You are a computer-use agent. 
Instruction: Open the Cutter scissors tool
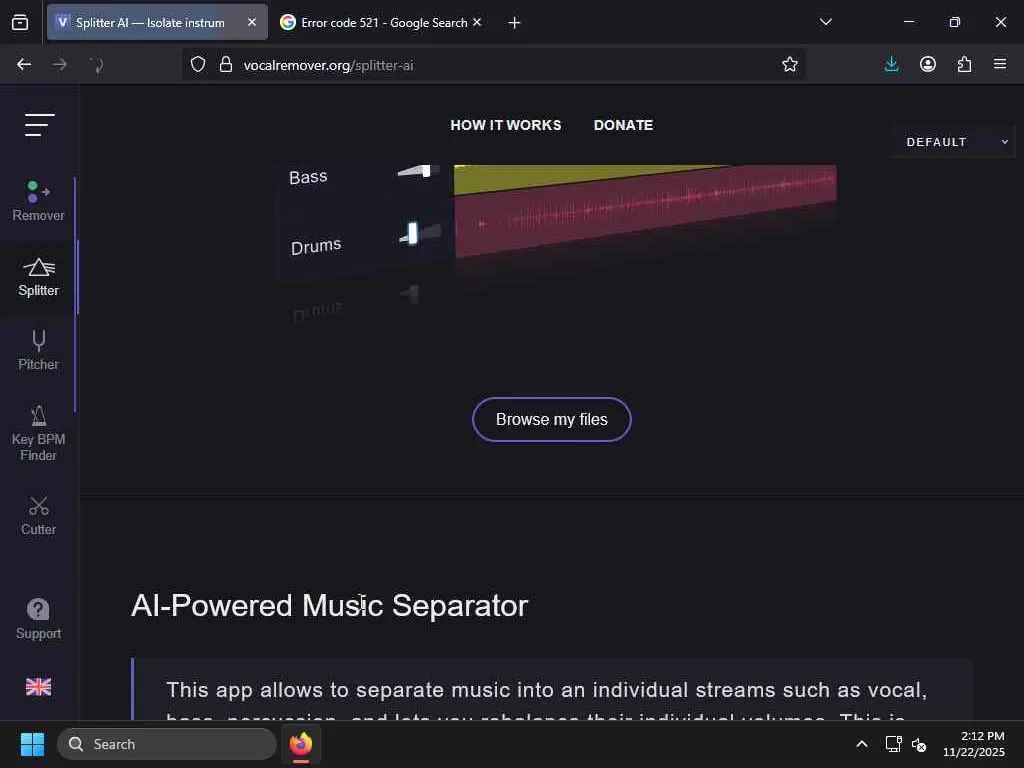pos(38,515)
